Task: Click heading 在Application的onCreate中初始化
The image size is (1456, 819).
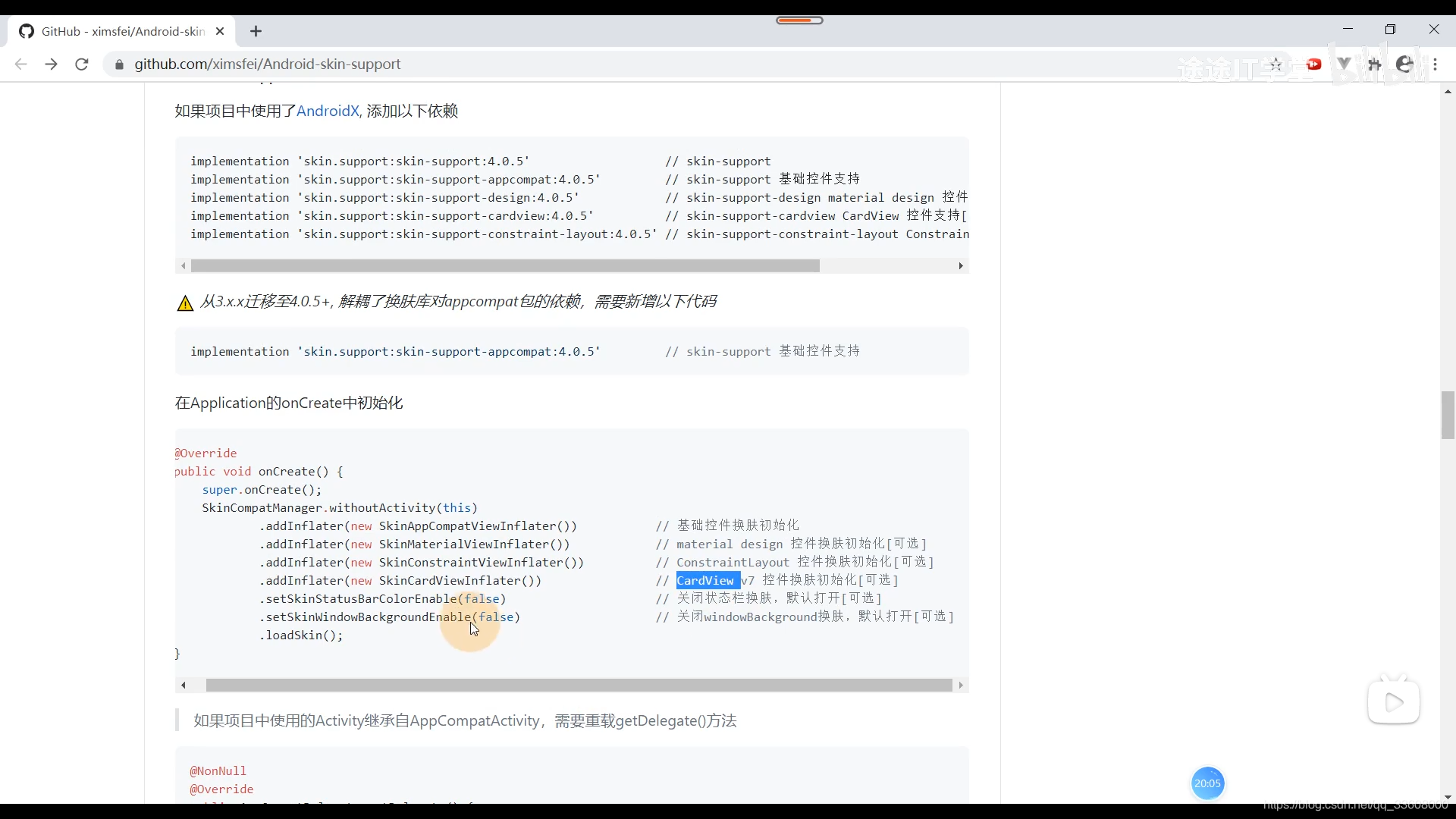Action: 289,403
